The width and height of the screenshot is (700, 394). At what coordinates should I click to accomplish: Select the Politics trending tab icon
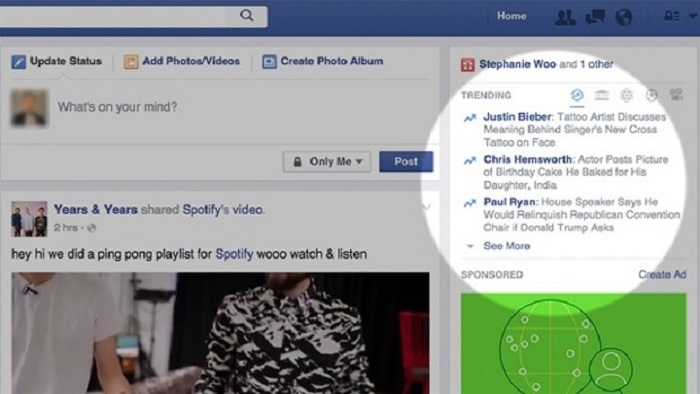602,95
